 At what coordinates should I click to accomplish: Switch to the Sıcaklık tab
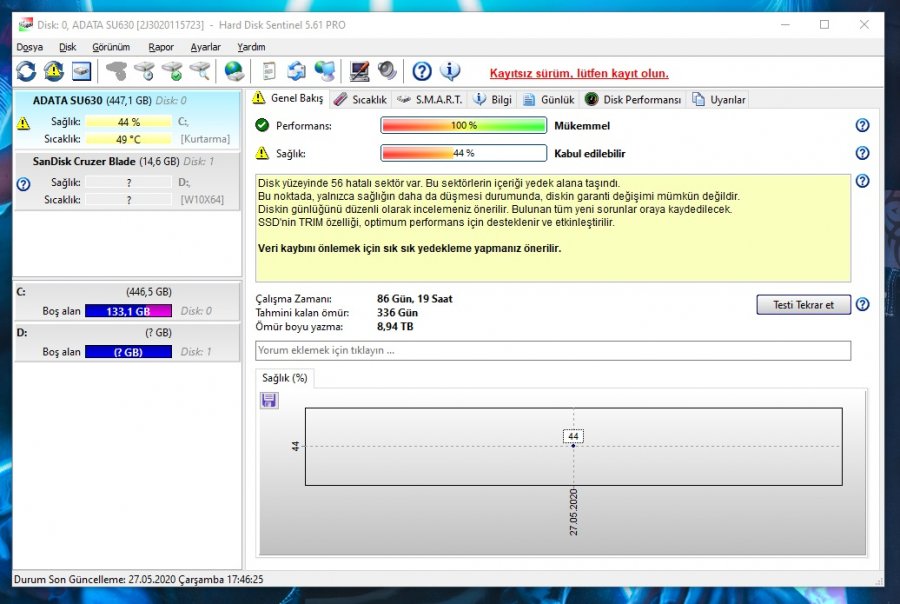click(360, 99)
